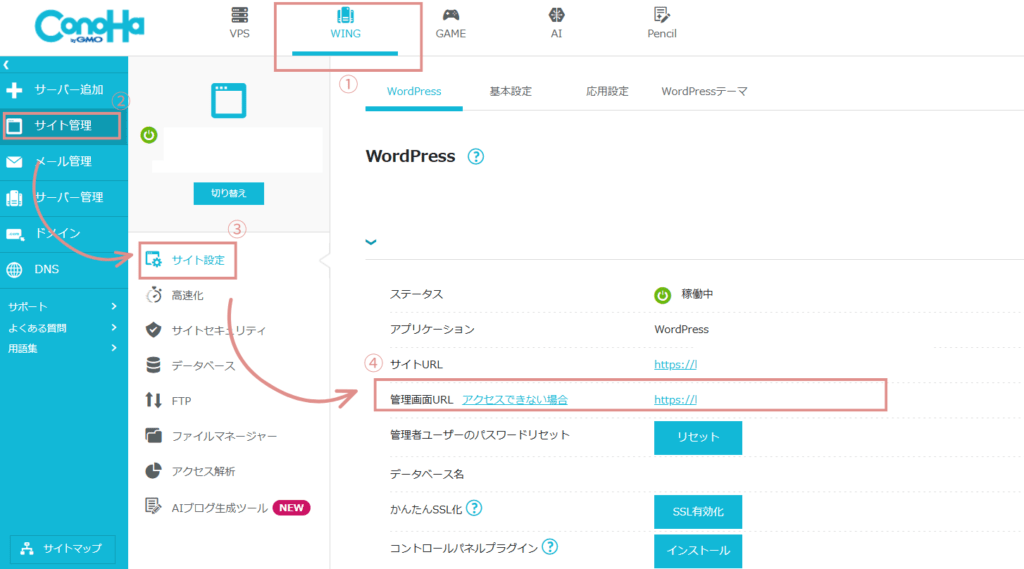The image size is (1024, 569).
Task: Expand the サポート sidebar section
Action: pos(63,306)
